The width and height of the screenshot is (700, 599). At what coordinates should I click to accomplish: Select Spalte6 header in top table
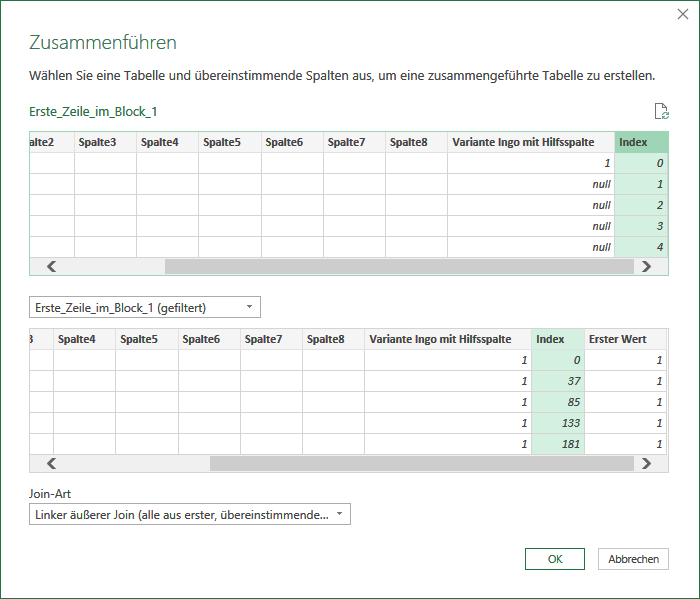pyautogui.click(x=292, y=142)
